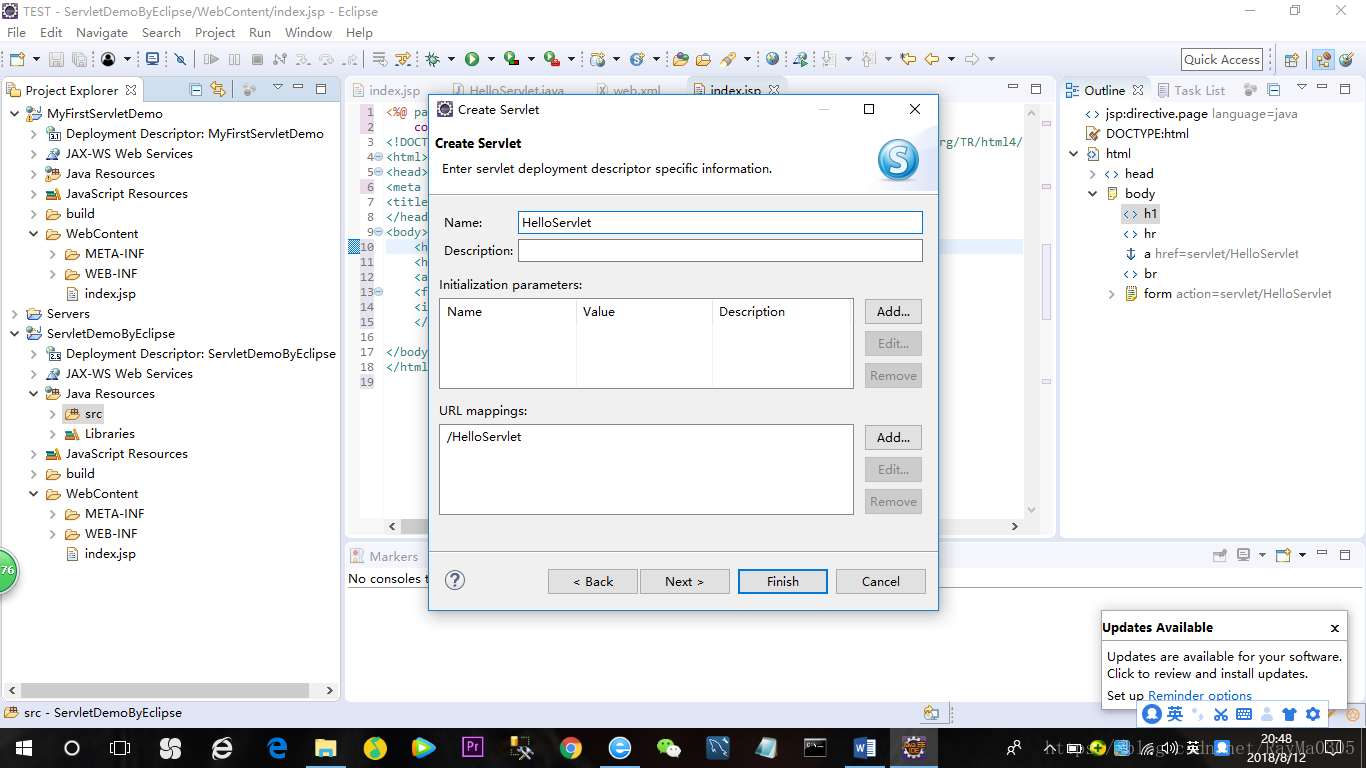Click the Collapse All icon in Outline view
The image size is (1366, 768).
pos(1274,90)
